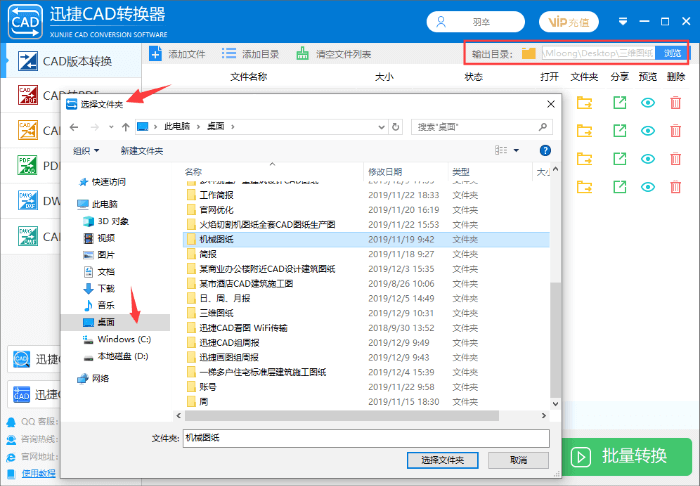Screen dimensions: 700x486
Task: Click the yellow output directory folder icon
Action: pyautogui.click(x=529, y=54)
